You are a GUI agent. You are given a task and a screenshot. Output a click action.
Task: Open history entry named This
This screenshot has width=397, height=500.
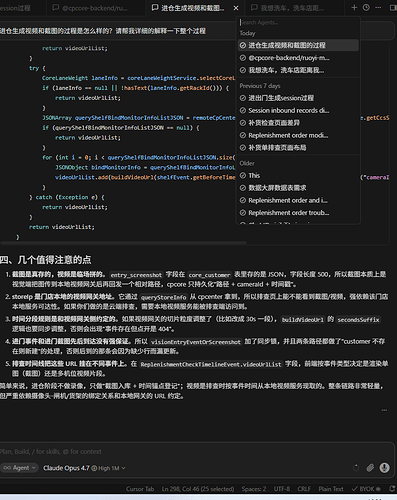tap(298, 175)
